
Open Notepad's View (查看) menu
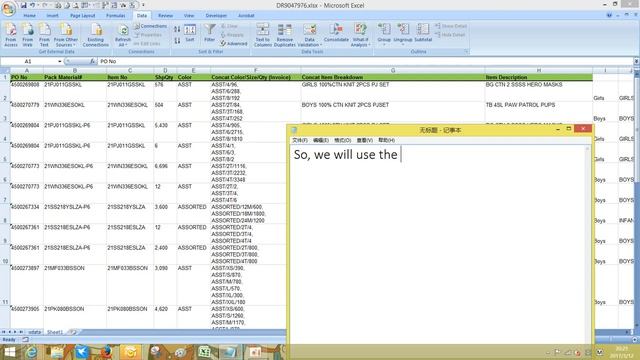pyautogui.click(x=364, y=140)
